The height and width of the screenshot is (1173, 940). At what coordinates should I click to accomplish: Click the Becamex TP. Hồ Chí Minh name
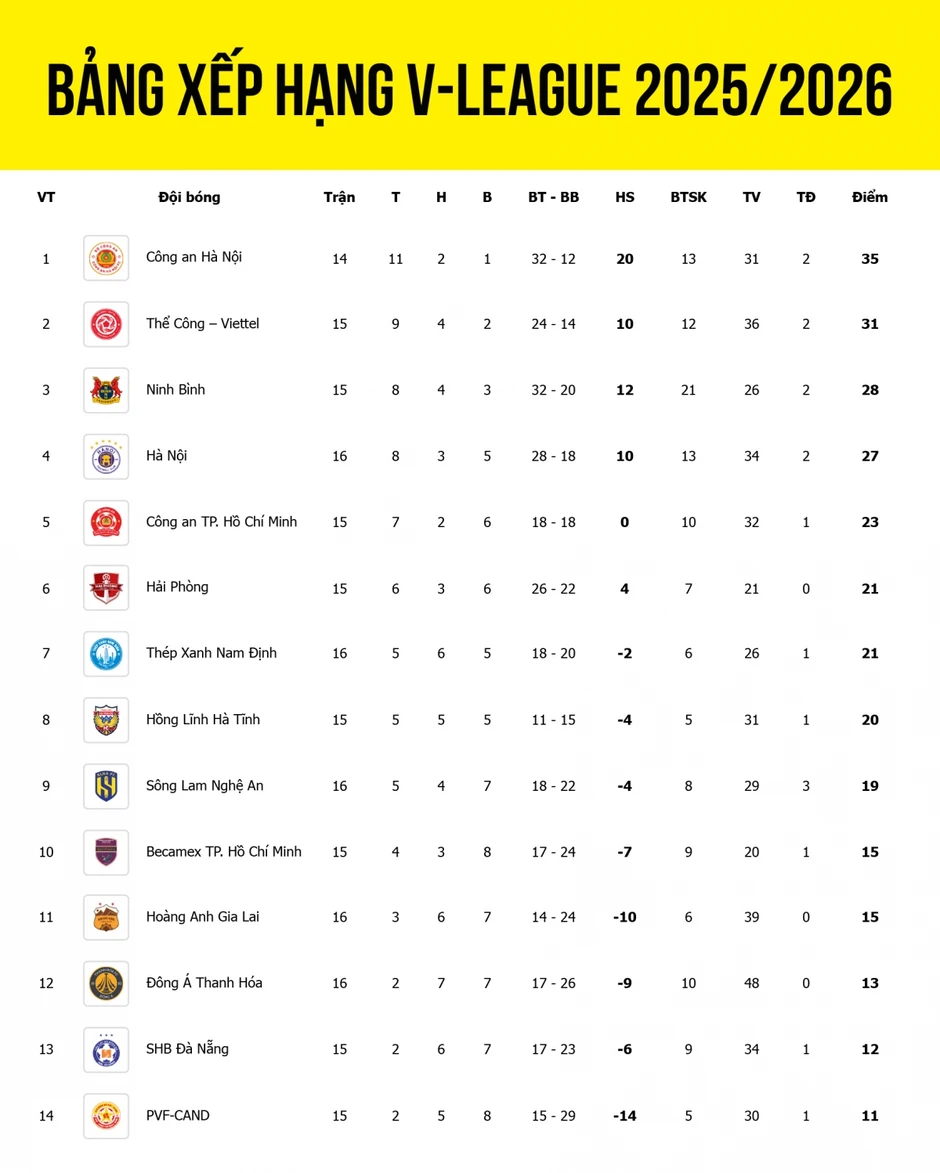(224, 851)
